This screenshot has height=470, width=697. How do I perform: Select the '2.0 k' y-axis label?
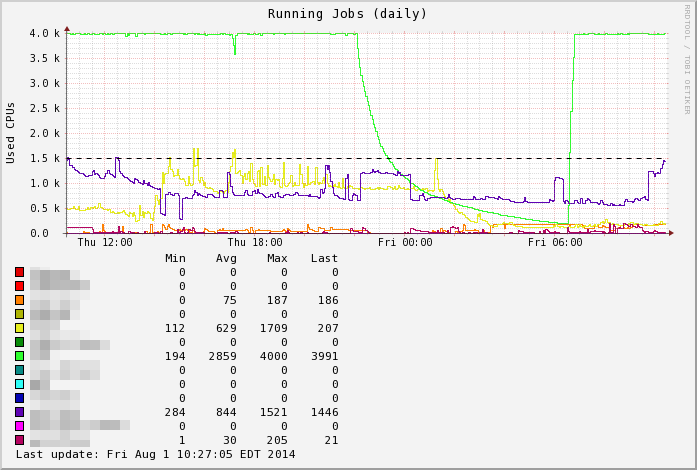[45, 133]
